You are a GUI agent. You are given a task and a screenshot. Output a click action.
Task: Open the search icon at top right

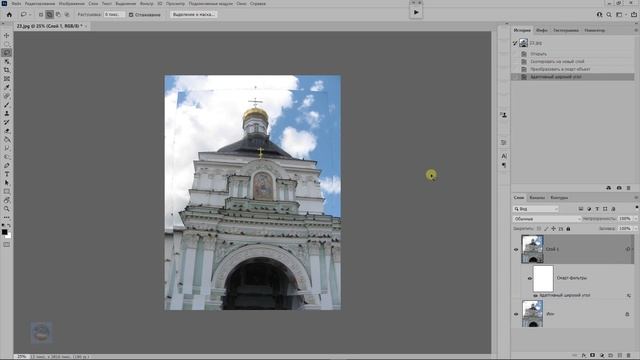pos(609,14)
